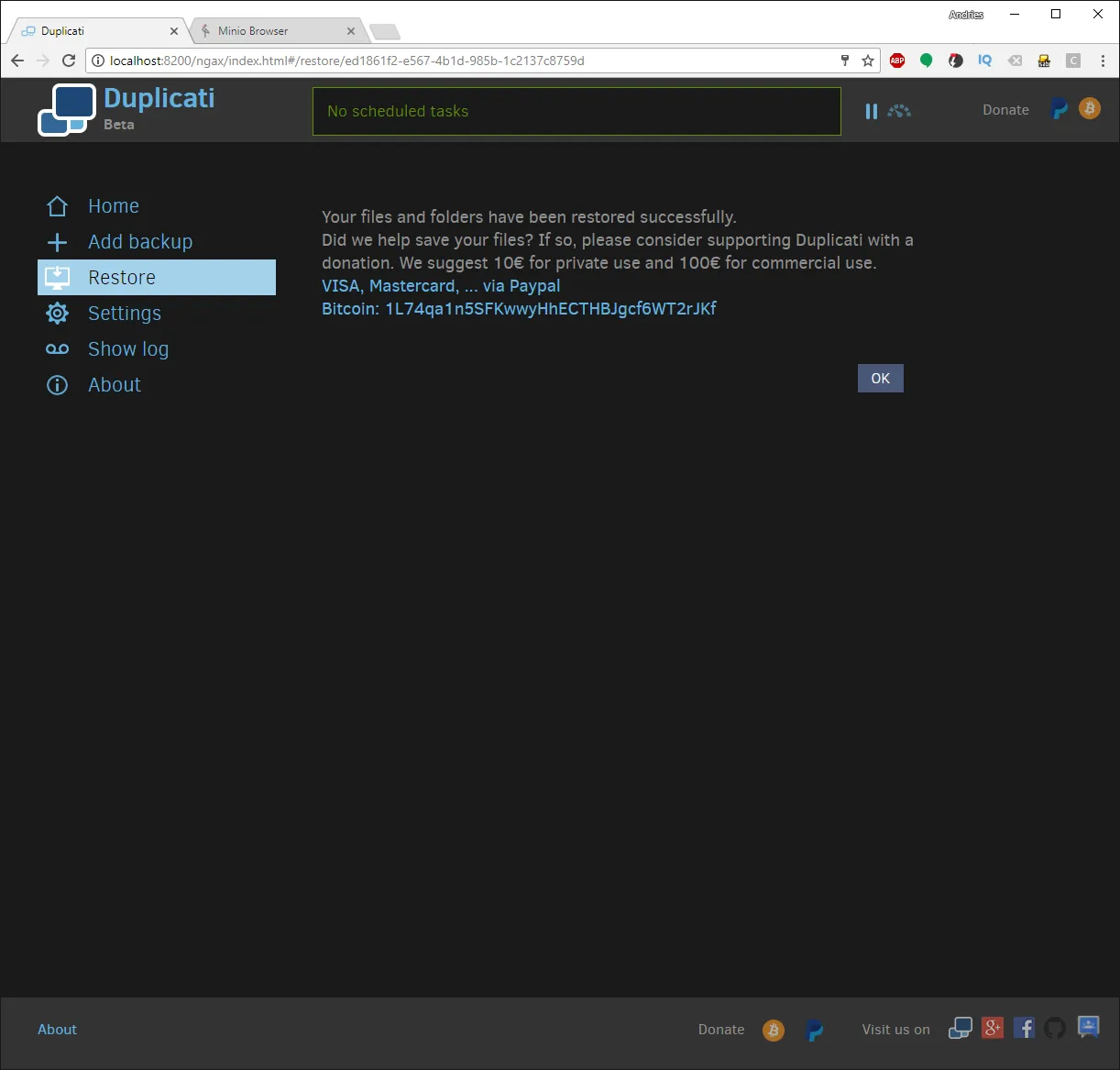Viewport: 1120px width, 1070px height.
Task: Select the Duplicati browser tab
Action: coord(98,31)
